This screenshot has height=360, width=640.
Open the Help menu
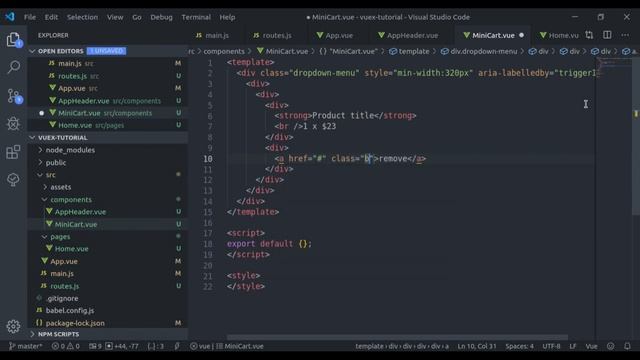click(227, 17)
